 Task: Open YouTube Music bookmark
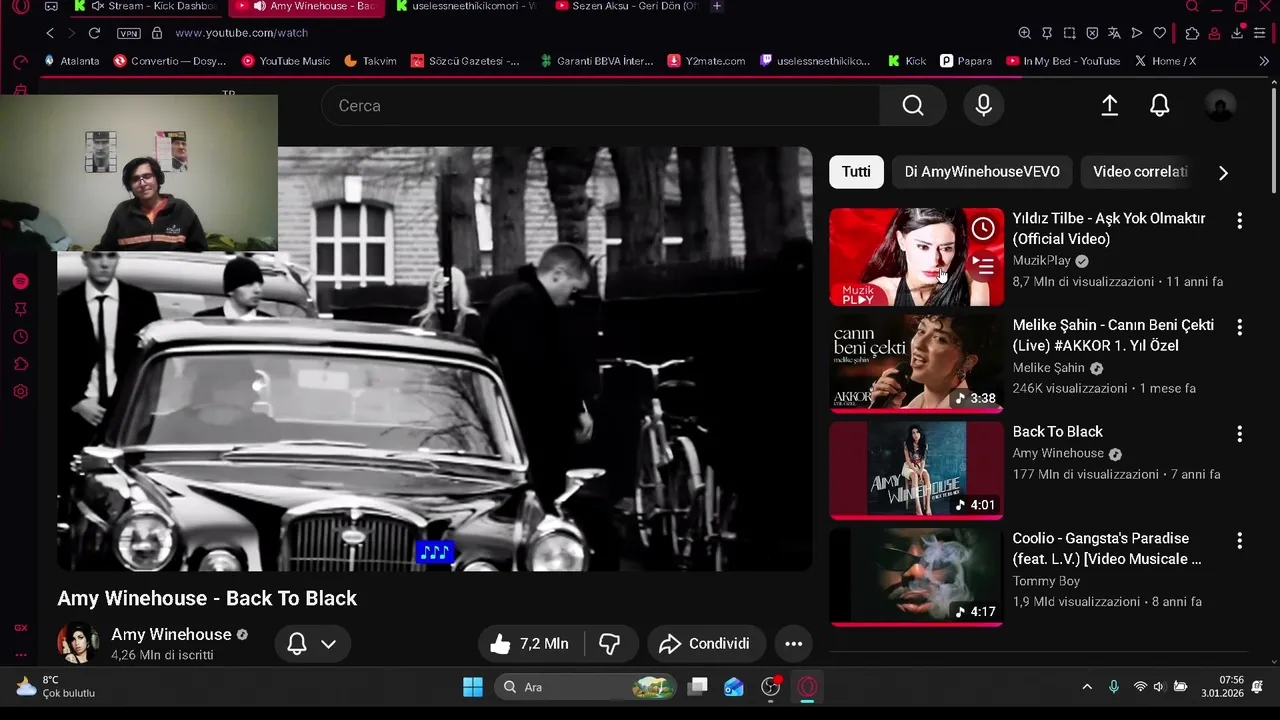[x=286, y=61]
